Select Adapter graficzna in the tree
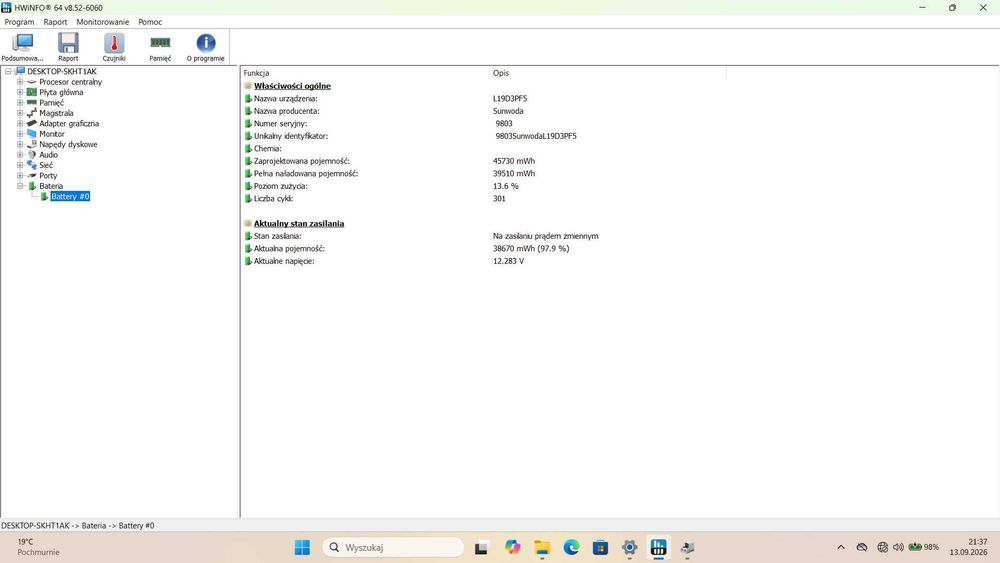The width and height of the screenshot is (1000, 563). click(x=69, y=124)
